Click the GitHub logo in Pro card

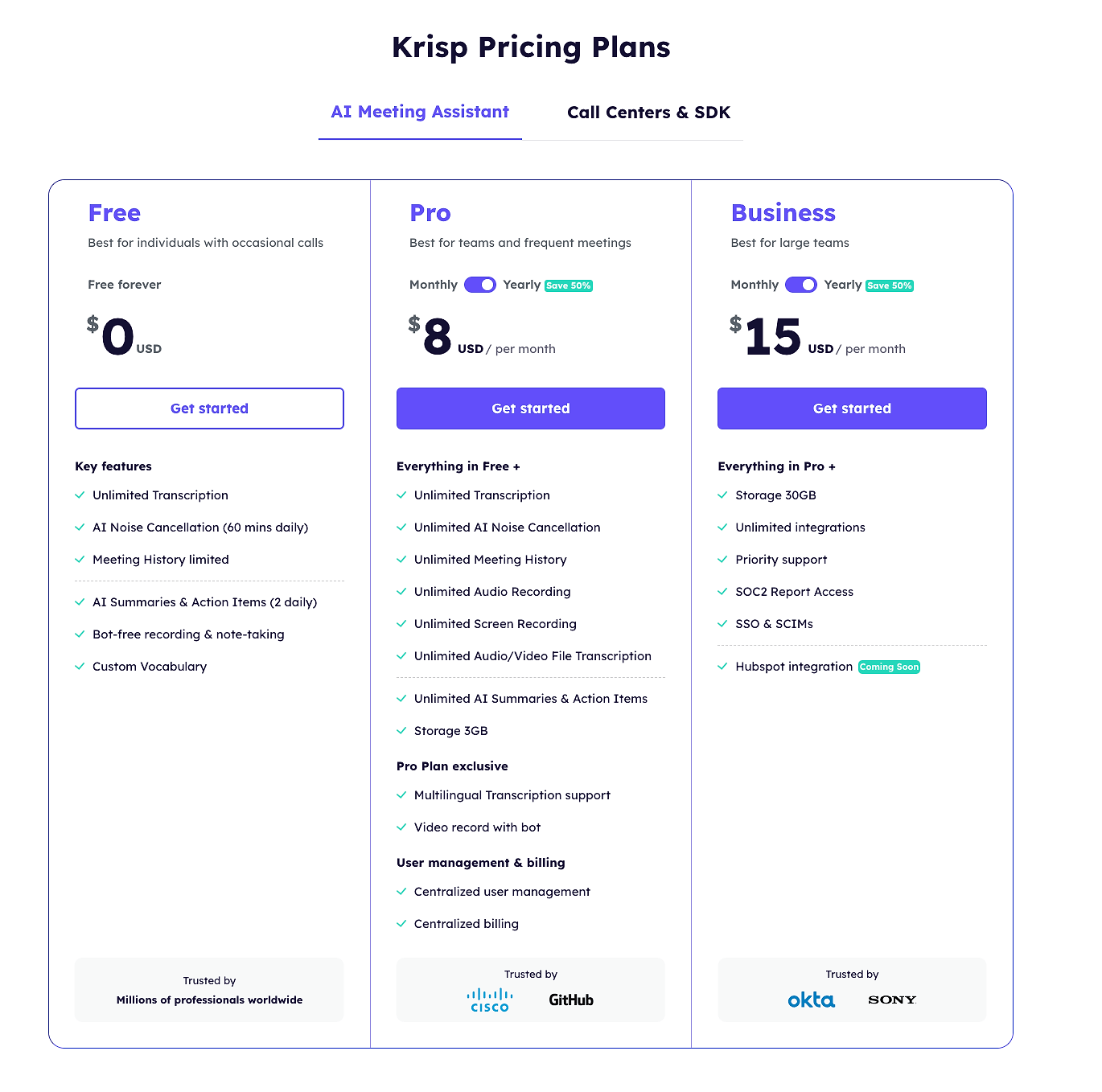(x=571, y=1000)
